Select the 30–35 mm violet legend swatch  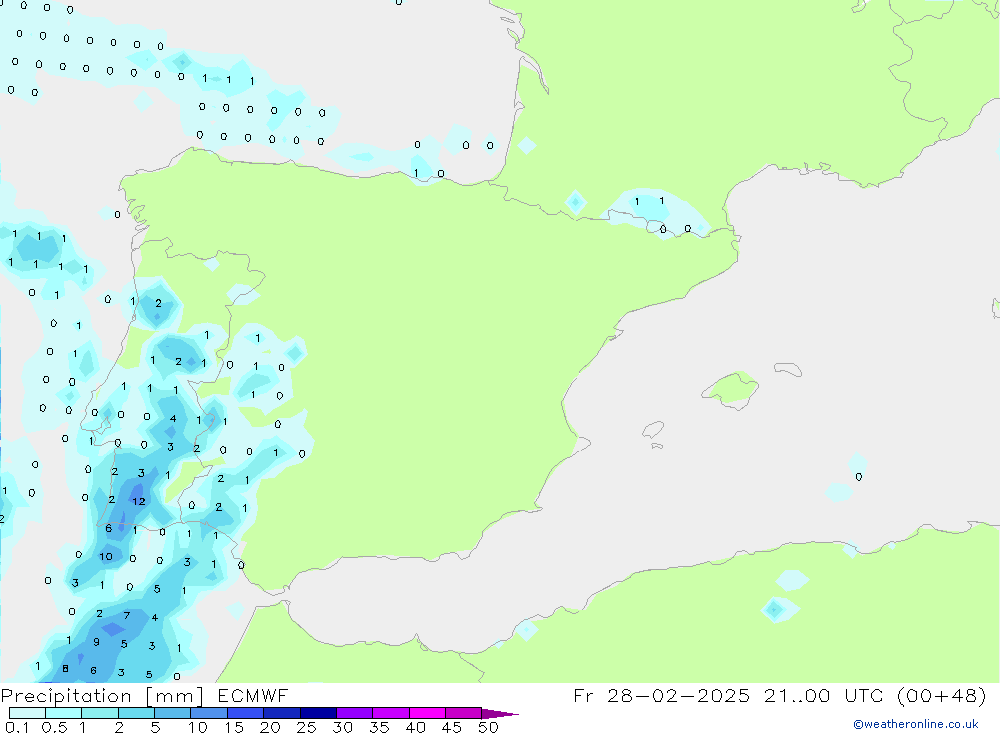point(355,713)
